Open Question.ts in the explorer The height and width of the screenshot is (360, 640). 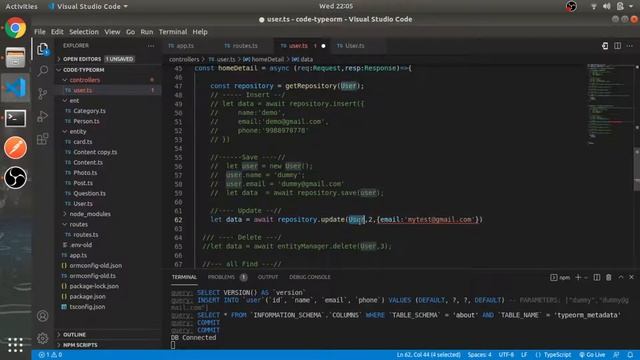(x=89, y=193)
